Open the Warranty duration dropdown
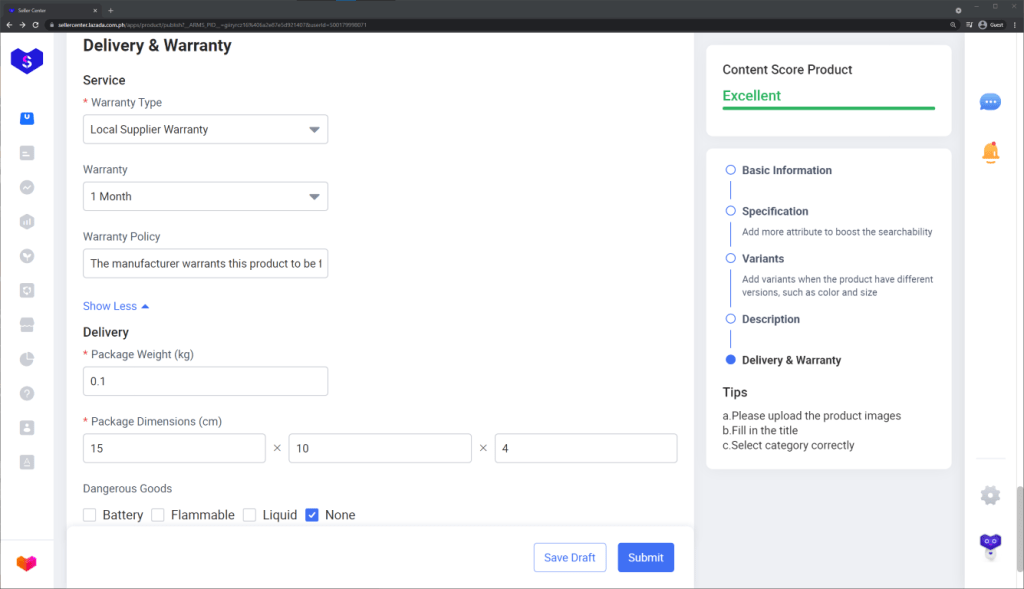The width and height of the screenshot is (1024, 589). [205, 197]
